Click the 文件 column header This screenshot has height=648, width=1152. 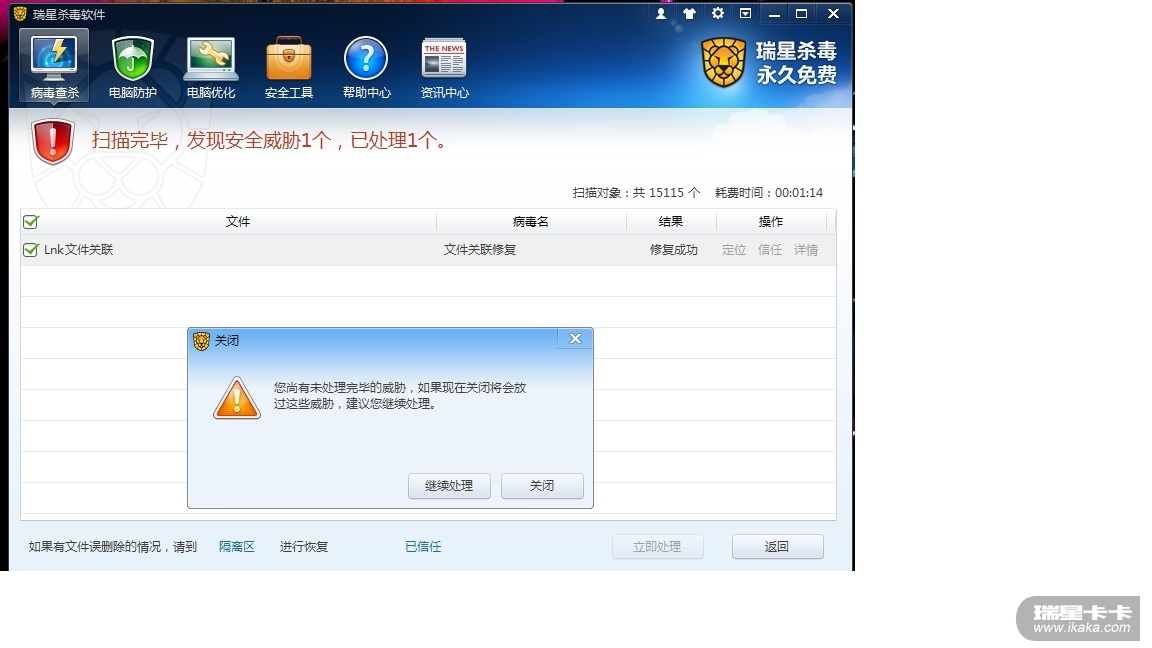pos(237,222)
